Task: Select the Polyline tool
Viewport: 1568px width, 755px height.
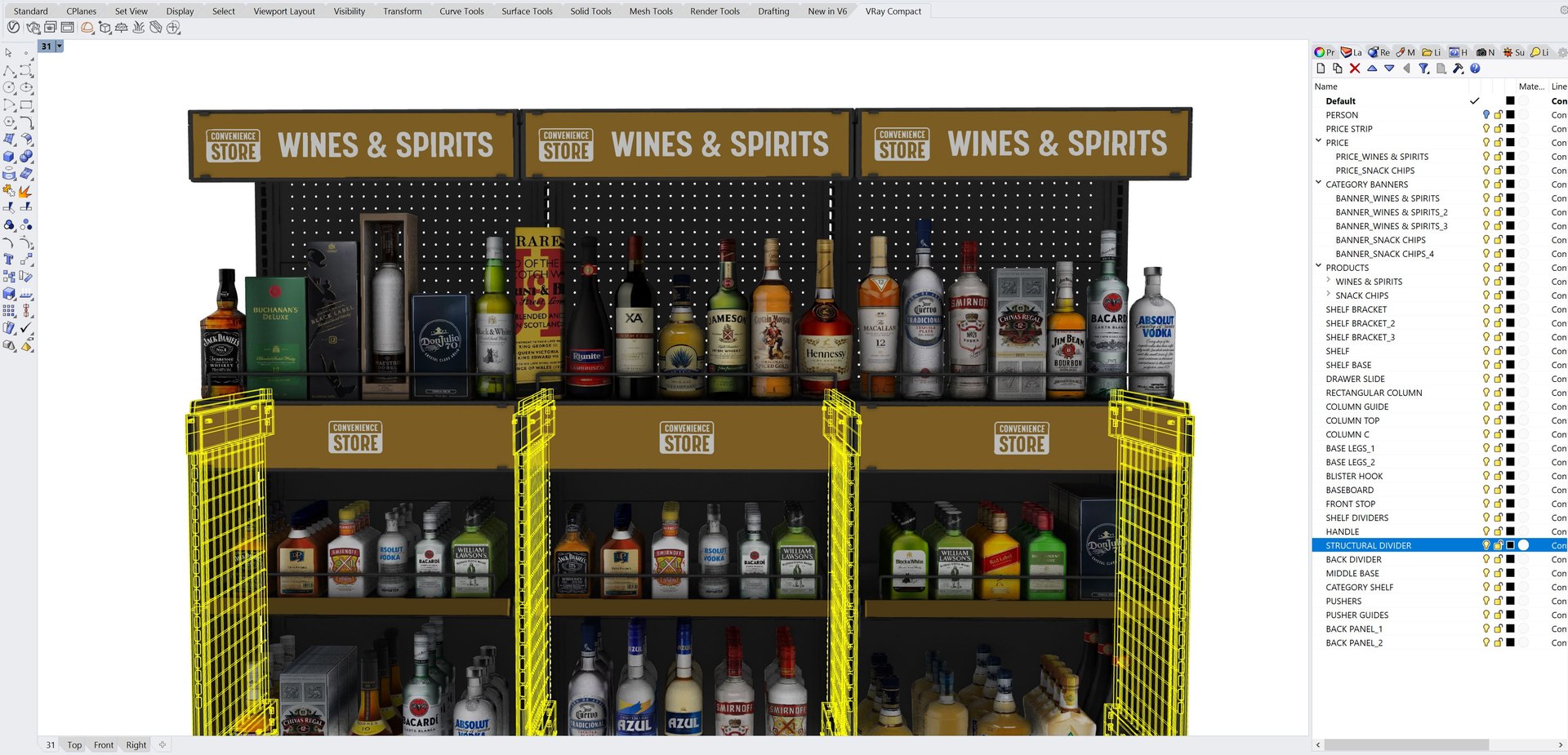Action: pyautogui.click(x=9, y=70)
